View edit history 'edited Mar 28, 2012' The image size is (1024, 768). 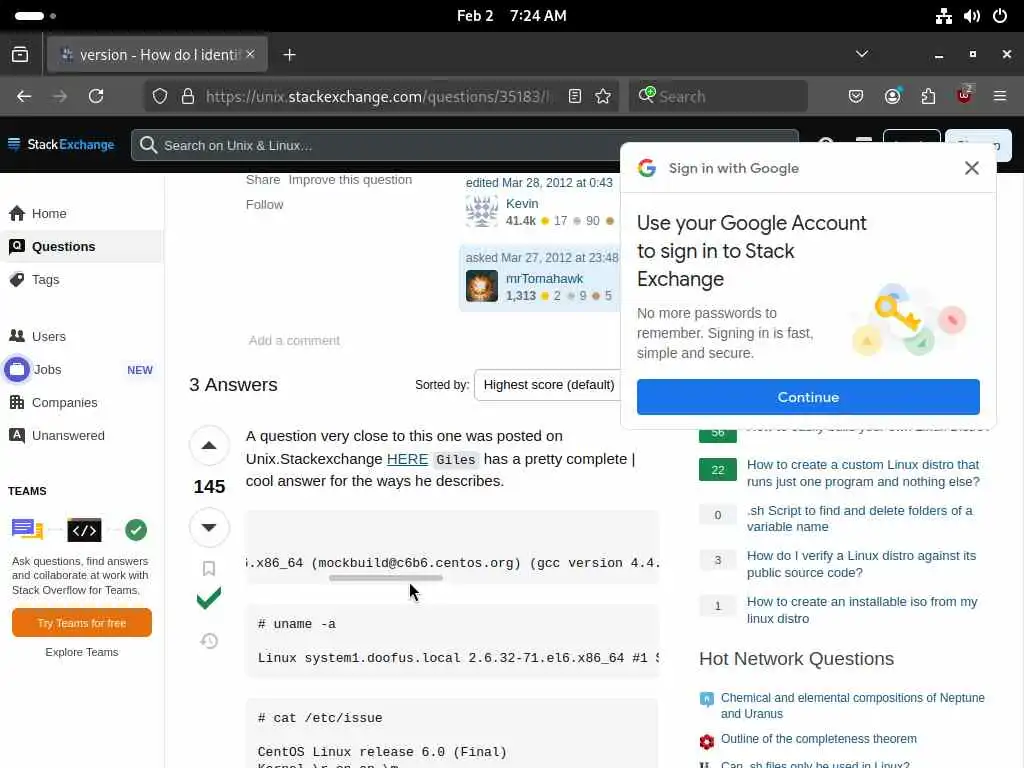click(x=539, y=183)
